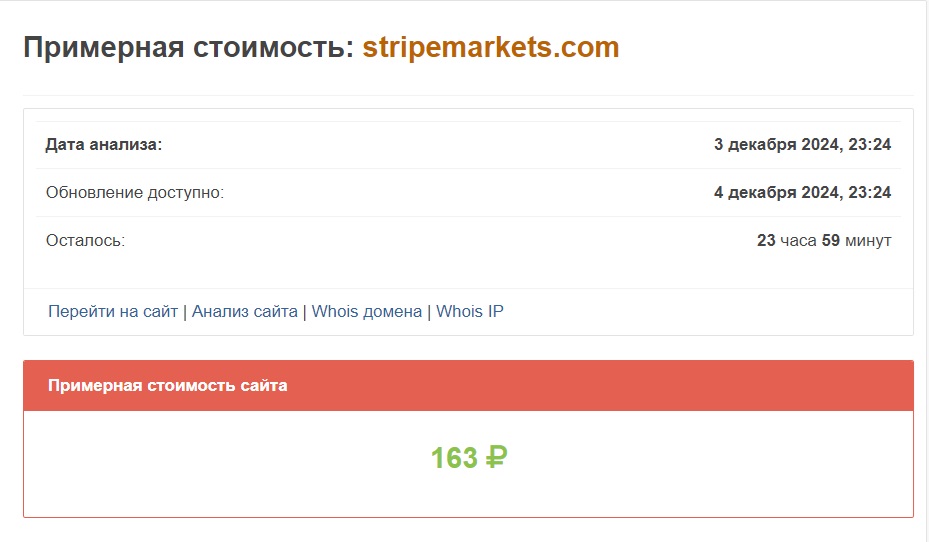Click the red 'Примерная стоимость сайта' header

(x=168, y=385)
